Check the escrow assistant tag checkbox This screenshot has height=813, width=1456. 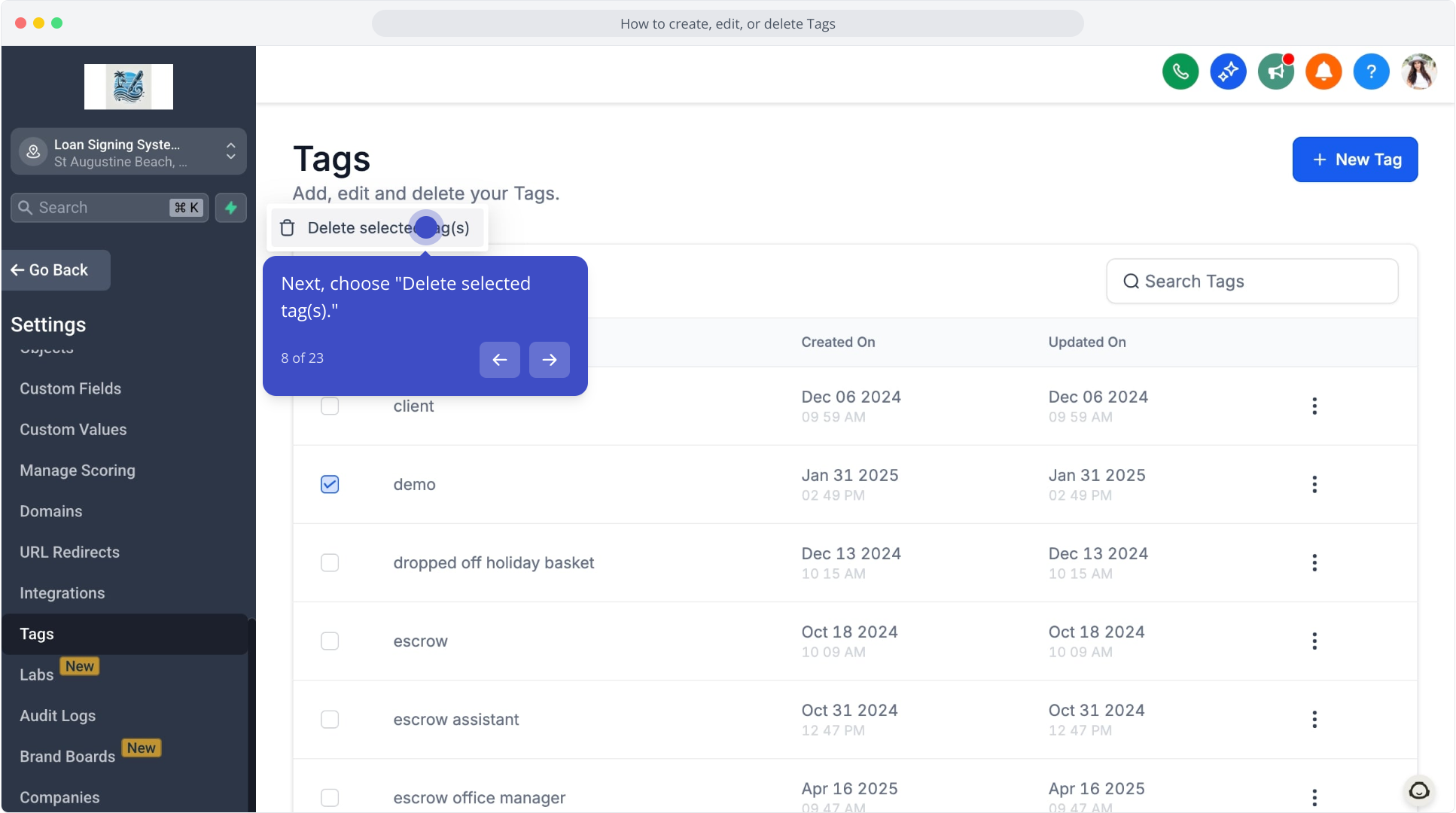click(330, 719)
